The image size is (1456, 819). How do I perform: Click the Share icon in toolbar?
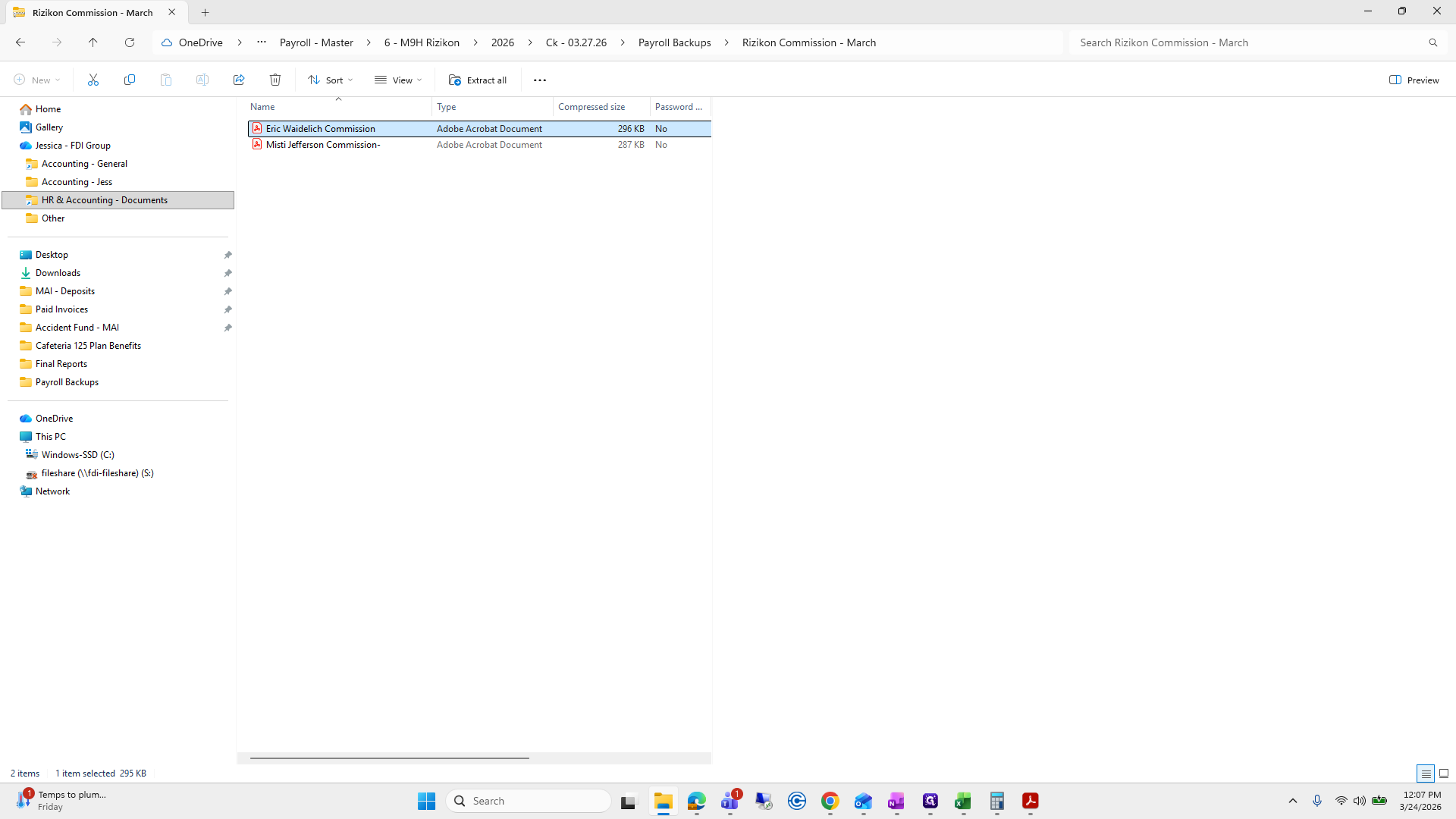239,80
